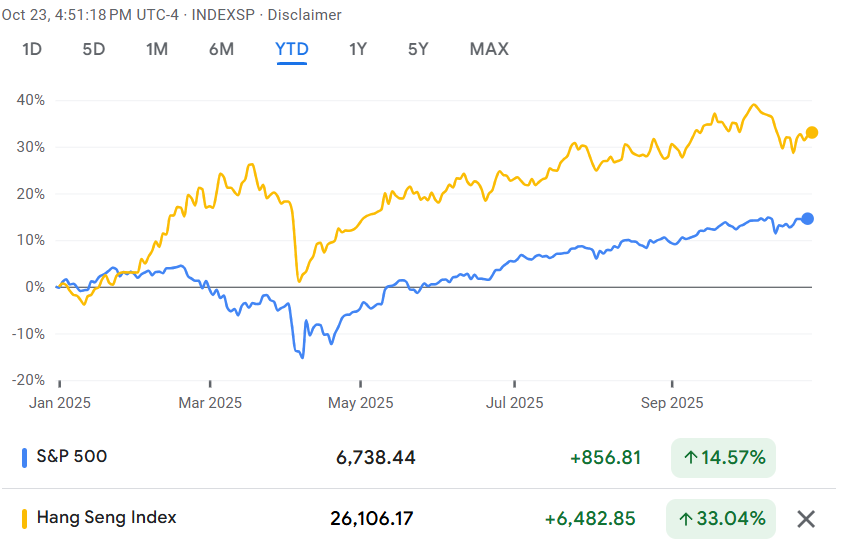This screenshot has width=847, height=549.
Task: Switch chart to 1Y range
Action: tap(358, 49)
